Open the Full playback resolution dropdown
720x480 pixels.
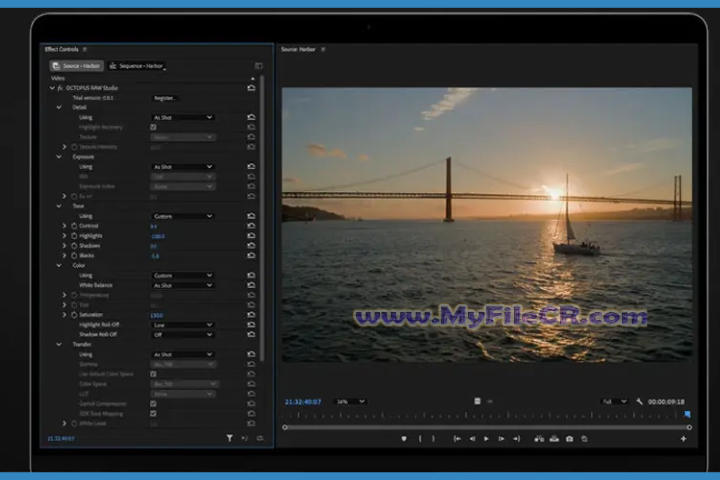click(614, 401)
